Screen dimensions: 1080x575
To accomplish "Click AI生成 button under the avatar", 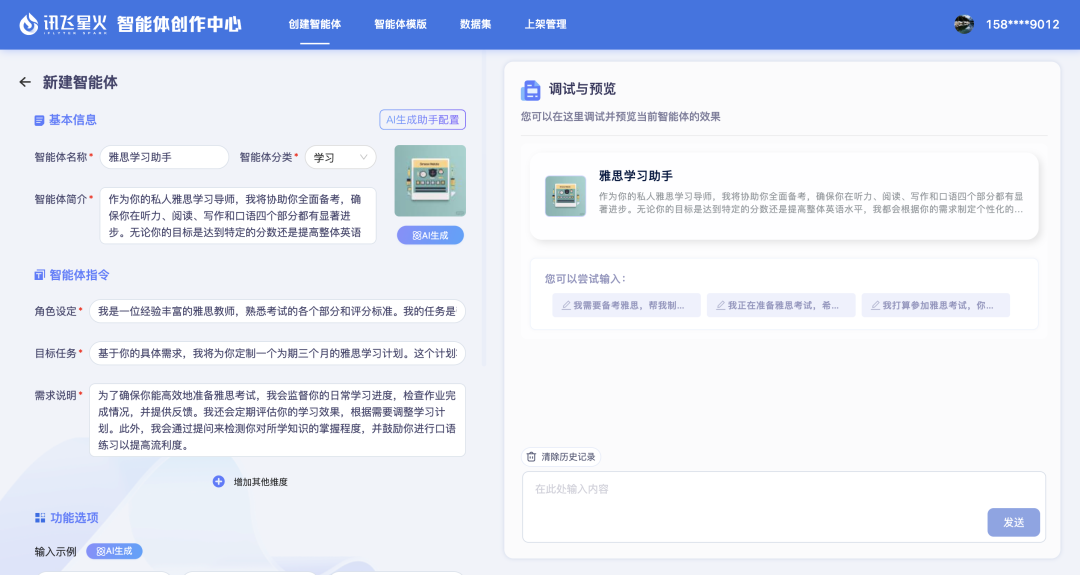I will 430,236.
